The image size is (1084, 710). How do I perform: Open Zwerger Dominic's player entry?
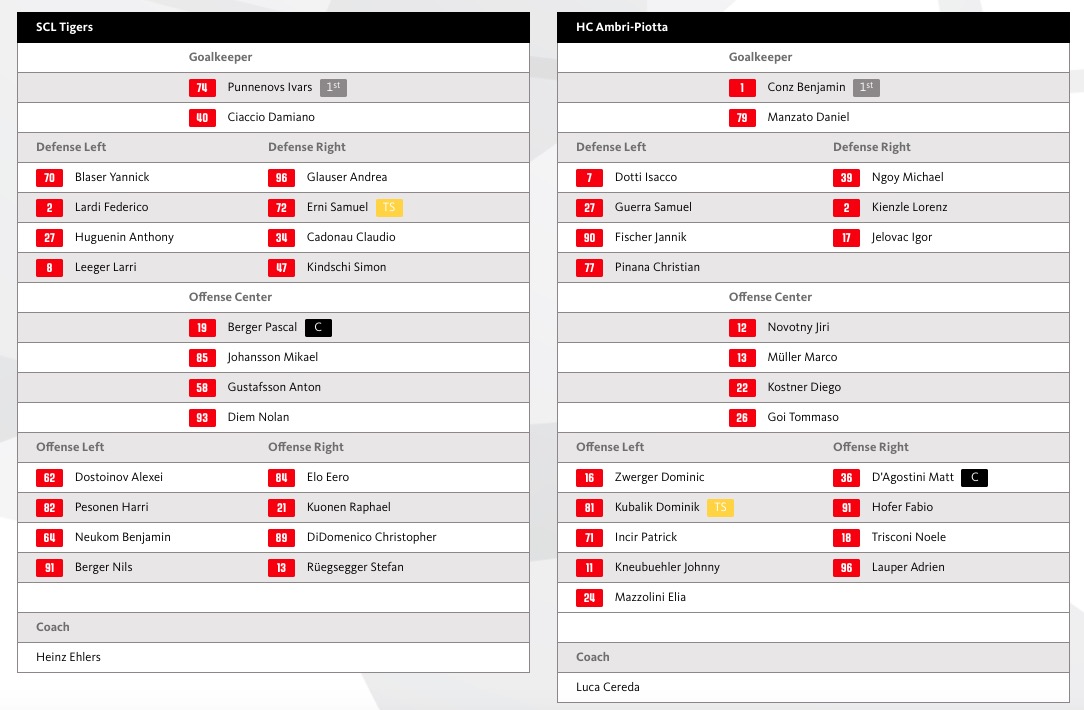(x=659, y=477)
